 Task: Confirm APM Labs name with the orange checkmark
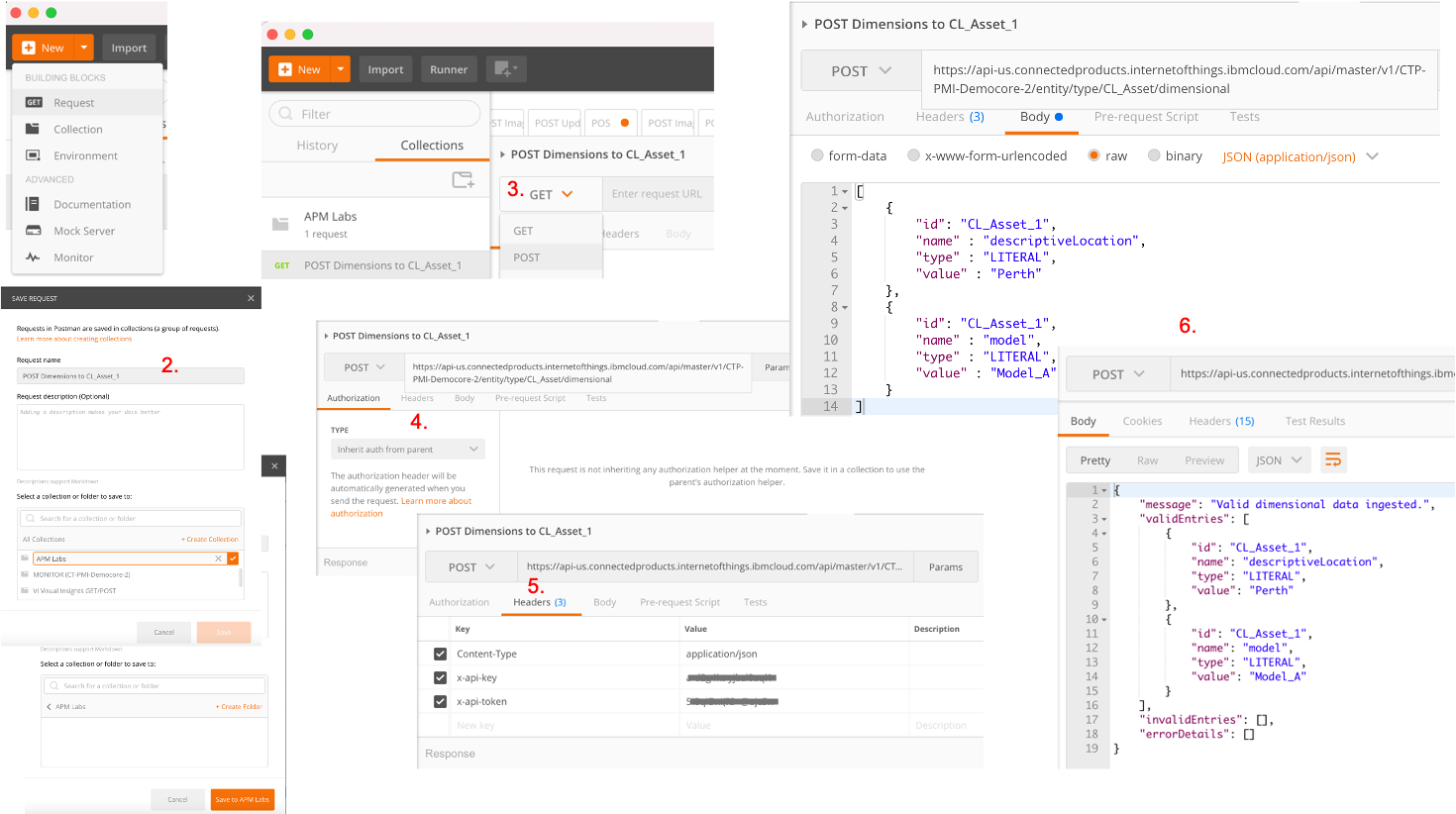point(233,559)
